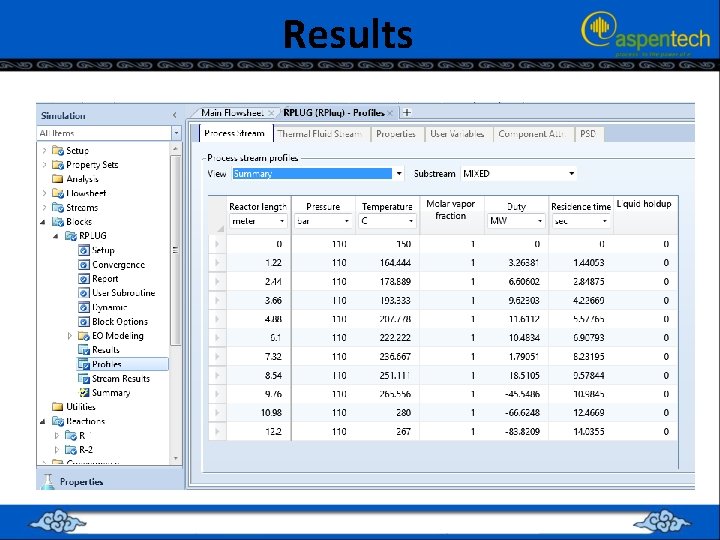
Task: Select the table's top-left corner cell
Action: click(217, 215)
